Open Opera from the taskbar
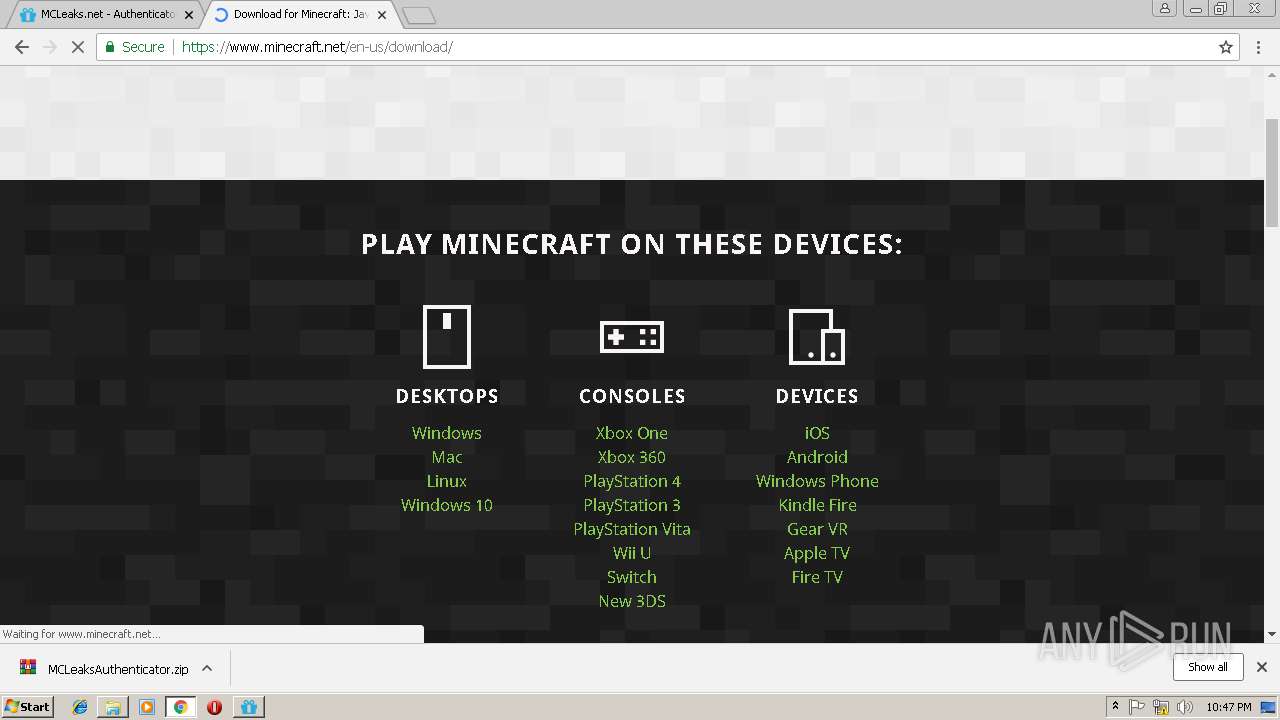The width and height of the screenshot is (1280, 720). (214, 707)
